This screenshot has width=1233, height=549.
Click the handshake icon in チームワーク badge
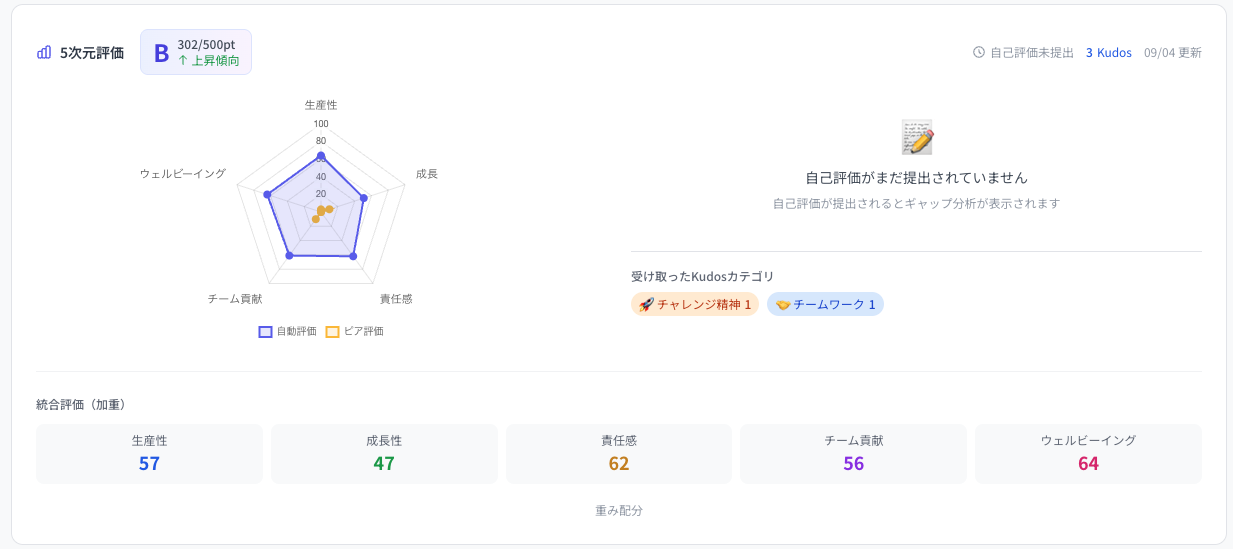[x=783, y=304]
